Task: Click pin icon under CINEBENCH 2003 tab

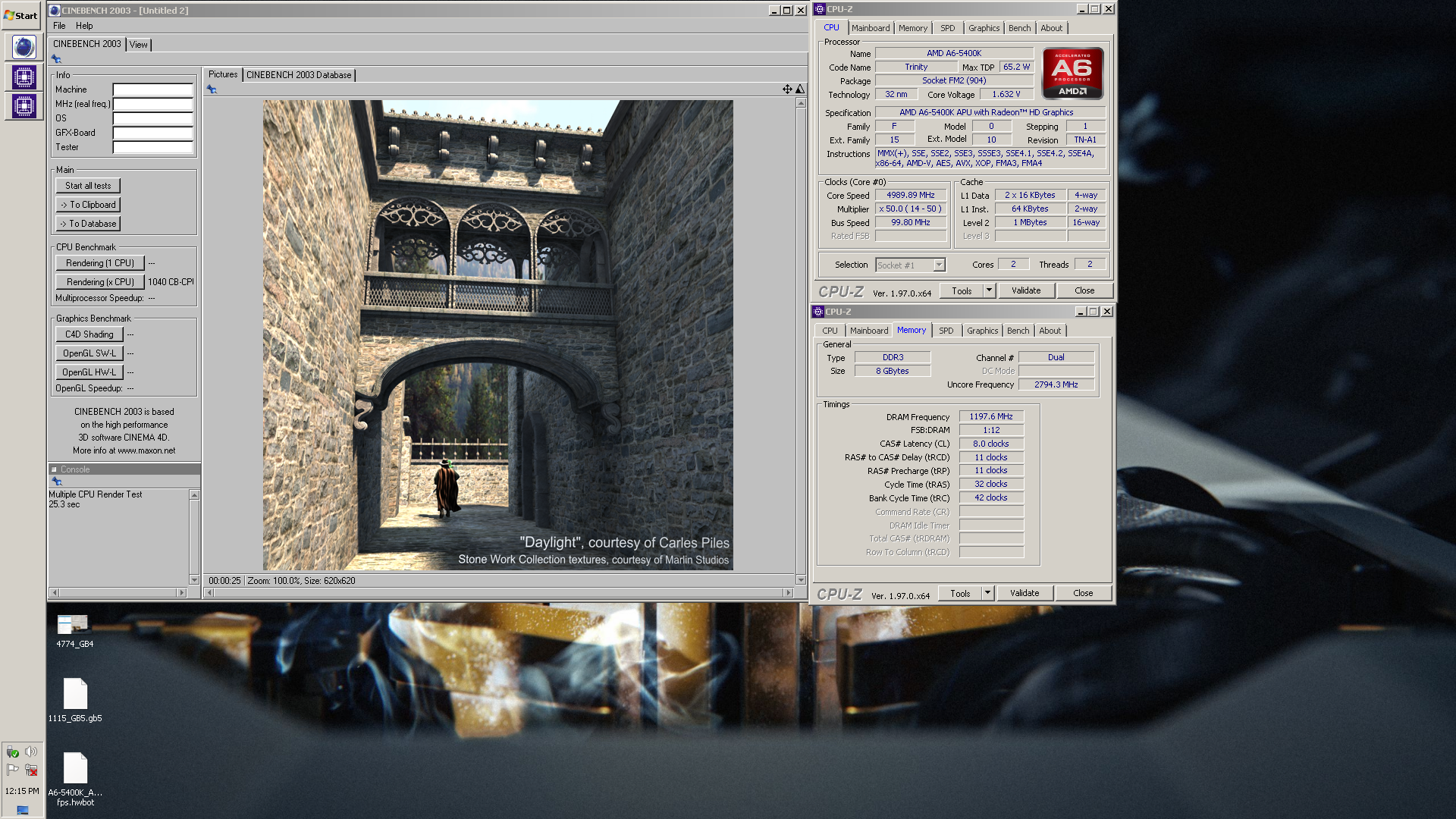Action: [x=56, y=58]
